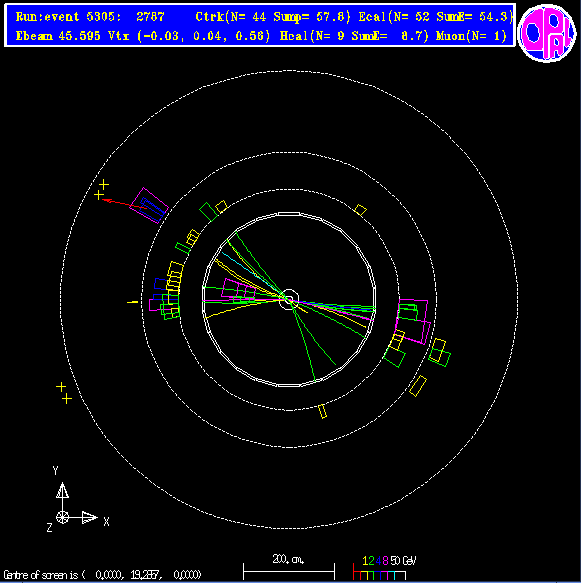This screenshot has width=581, height=583.
Task: Select the magenta hadron calorimeter box by the muon track
Action: tap(149, 206)
